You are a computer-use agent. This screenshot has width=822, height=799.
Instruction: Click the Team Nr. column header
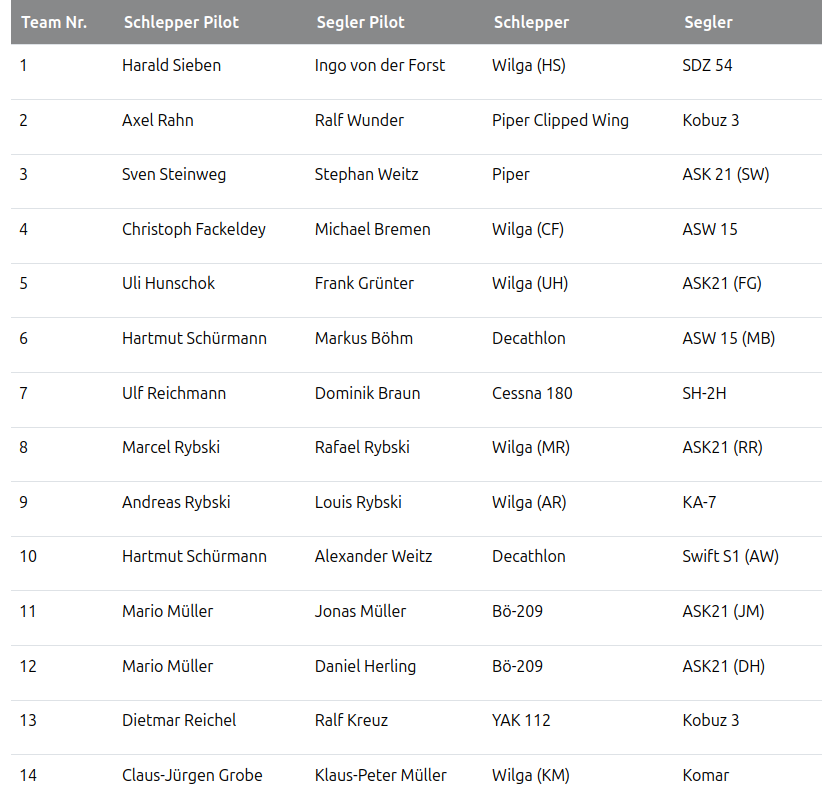(x=54, y=22)
